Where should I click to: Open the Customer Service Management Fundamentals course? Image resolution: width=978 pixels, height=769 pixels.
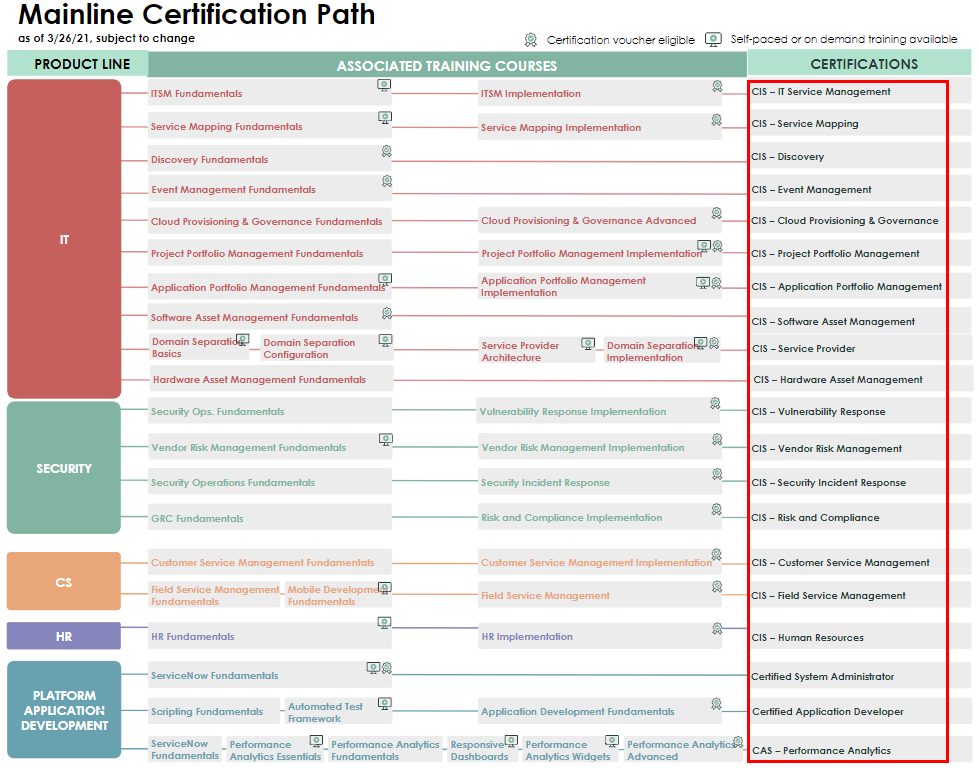(x=262, y=563)
